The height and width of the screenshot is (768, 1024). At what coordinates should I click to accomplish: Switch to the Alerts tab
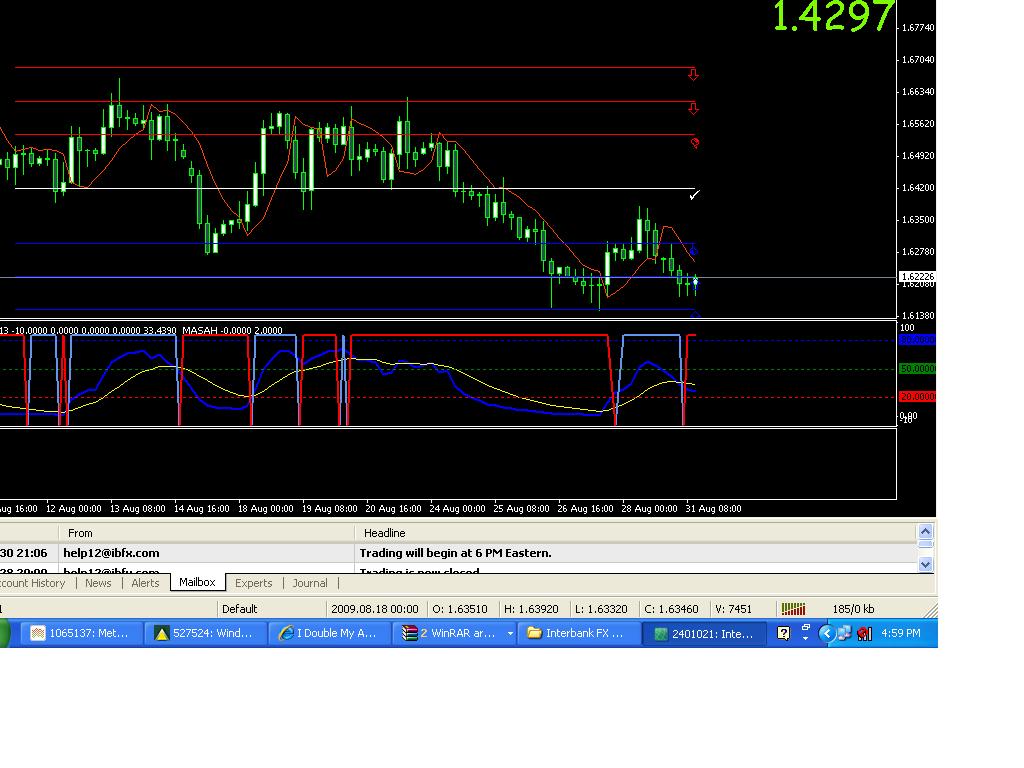145,583
